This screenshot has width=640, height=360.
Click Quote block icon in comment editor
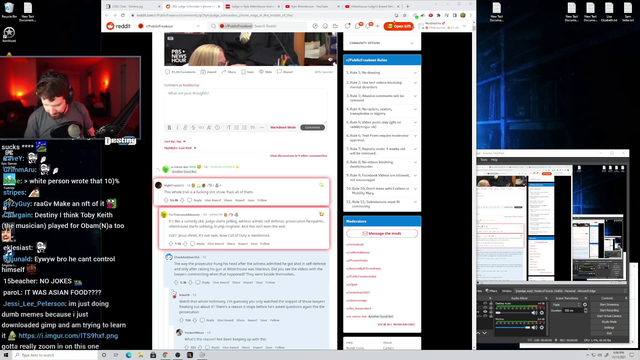point(253,128)
